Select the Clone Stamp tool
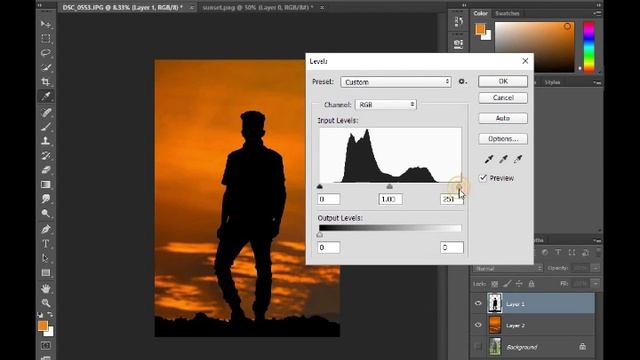Viewport: 640px width, 360px height. point(46,141)
